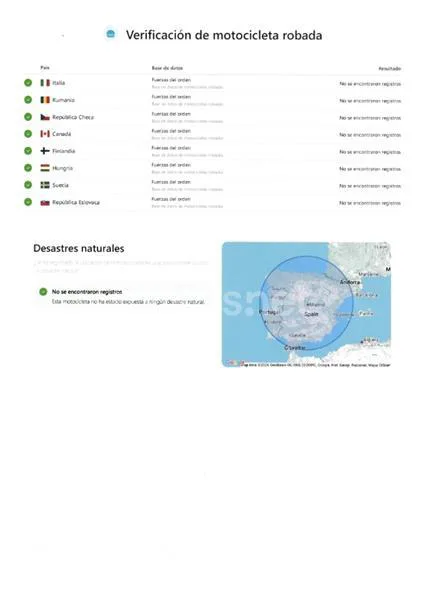Click the Slovakia flag icon
The height and width of the screenshot is (600, 424).
tap(45, 202)
